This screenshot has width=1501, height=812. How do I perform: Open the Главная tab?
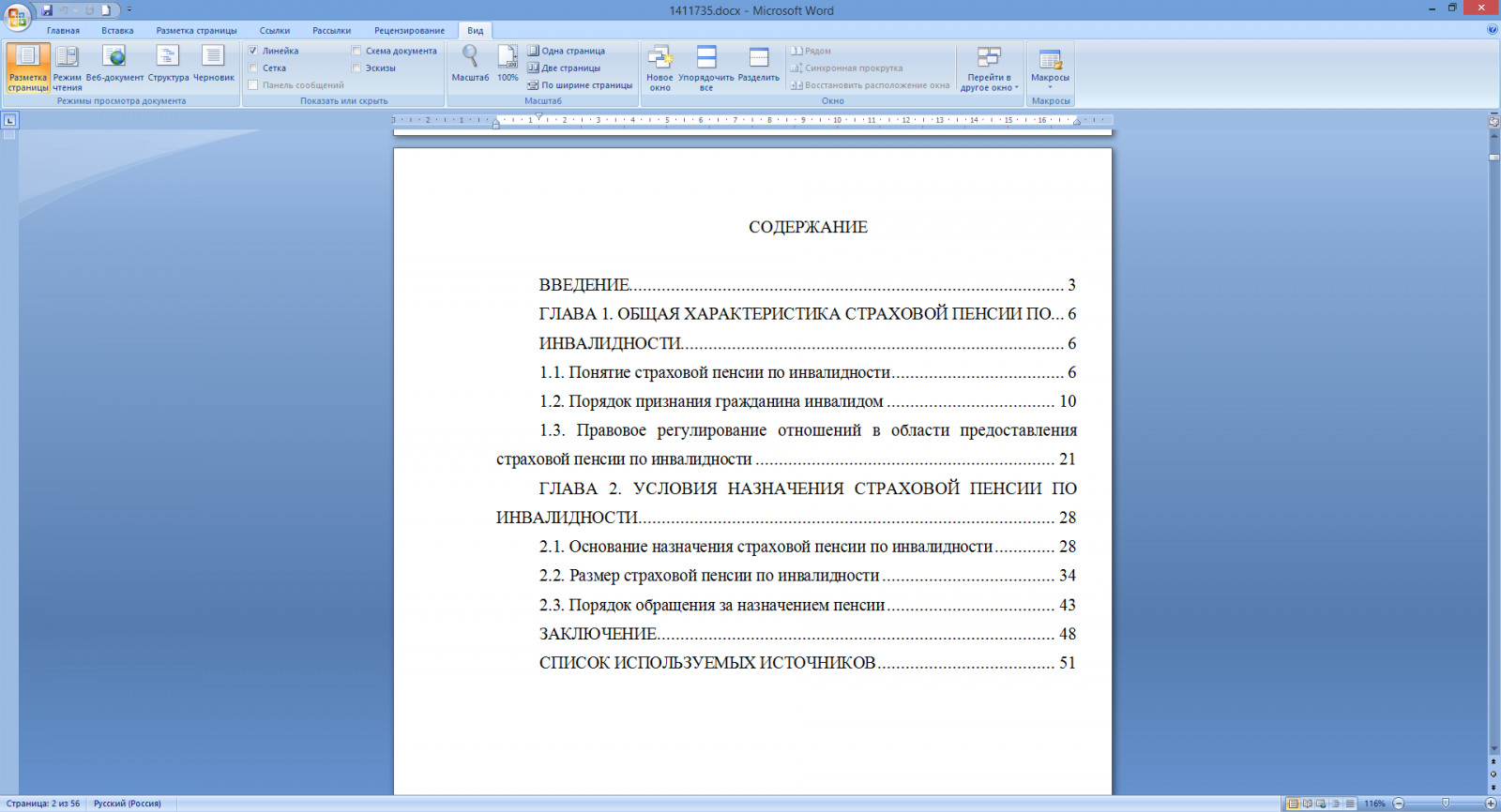tap(63, 30)
